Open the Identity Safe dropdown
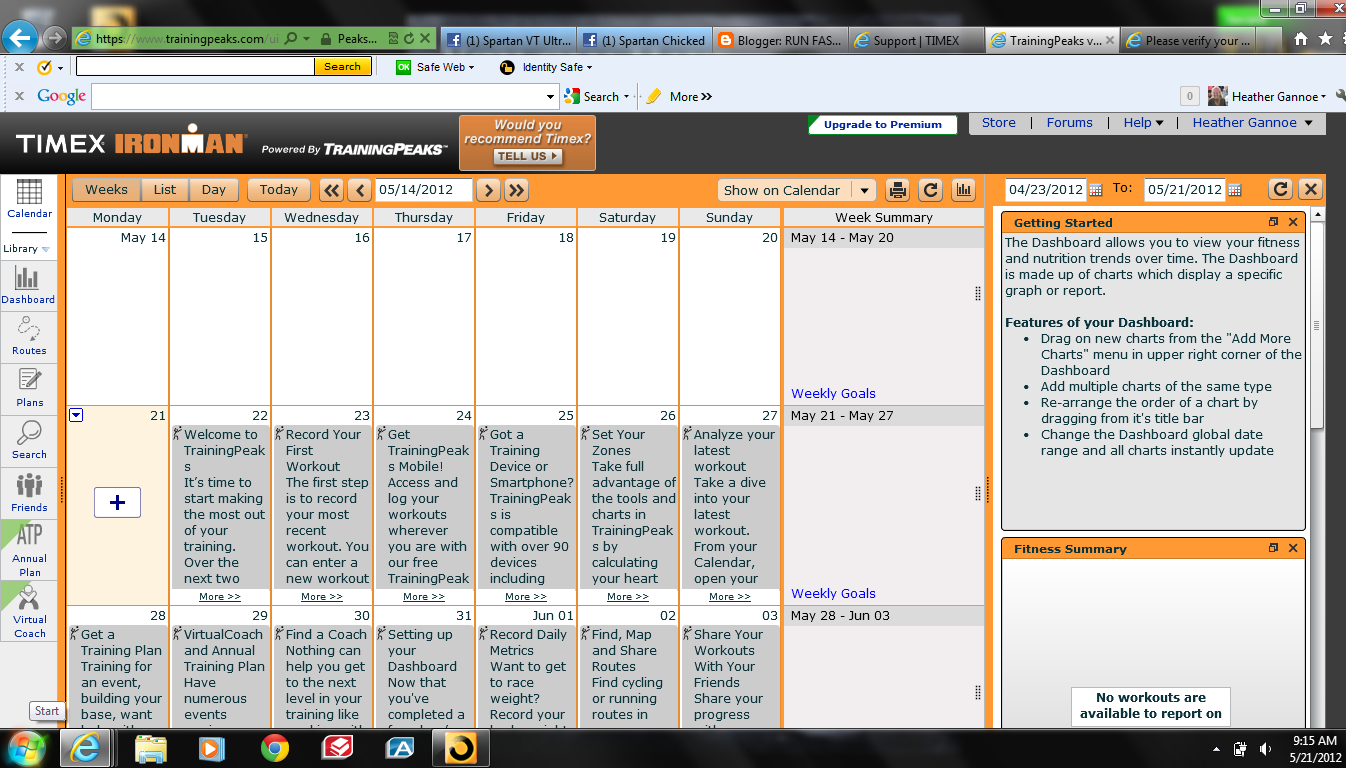The width and height of the screenshot is (1346, 770). point(546,67)
